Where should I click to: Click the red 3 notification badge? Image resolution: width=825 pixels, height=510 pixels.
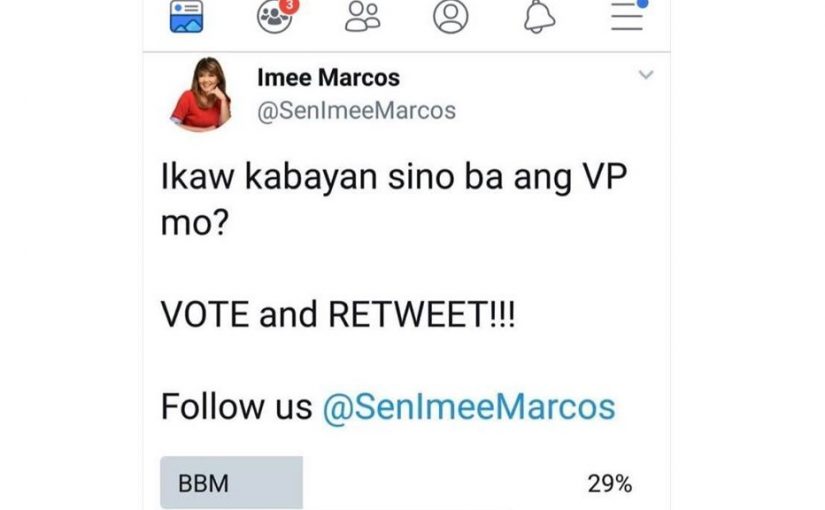[289, 6]
